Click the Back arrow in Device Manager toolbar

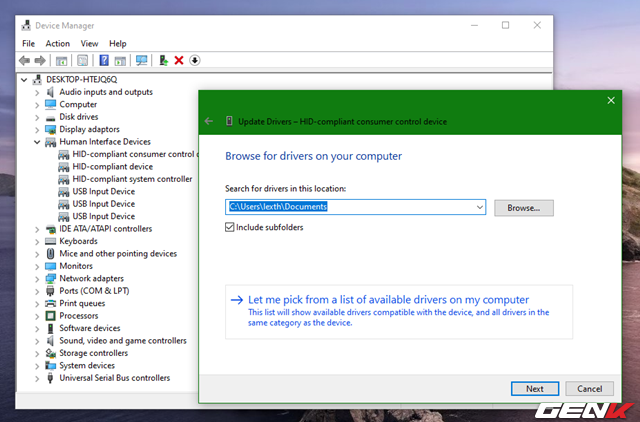click(24, 61)
